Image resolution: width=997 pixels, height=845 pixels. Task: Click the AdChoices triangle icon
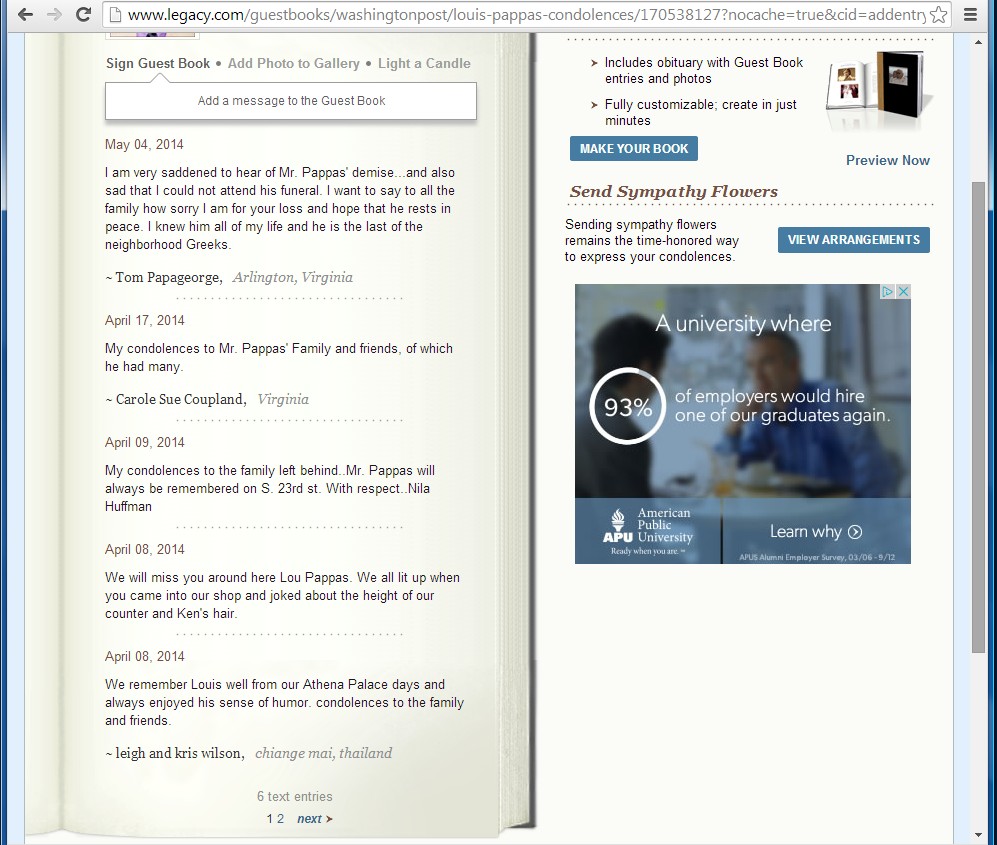tap(887, 292)
